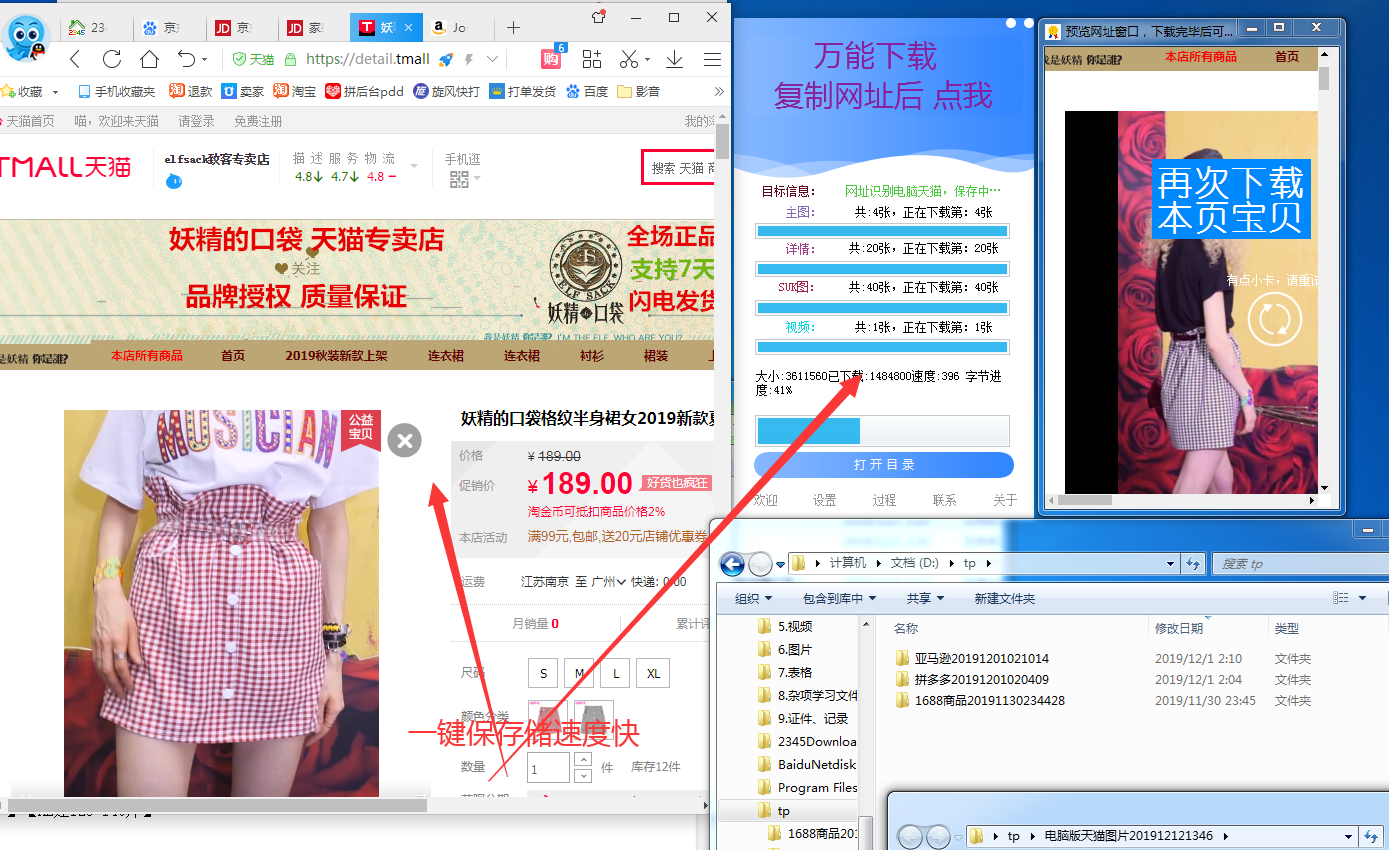Open the 包含到库中 dropdown in Explorer
The height and width of the screenshot is (850, 1389).
(x=839, y=598)
